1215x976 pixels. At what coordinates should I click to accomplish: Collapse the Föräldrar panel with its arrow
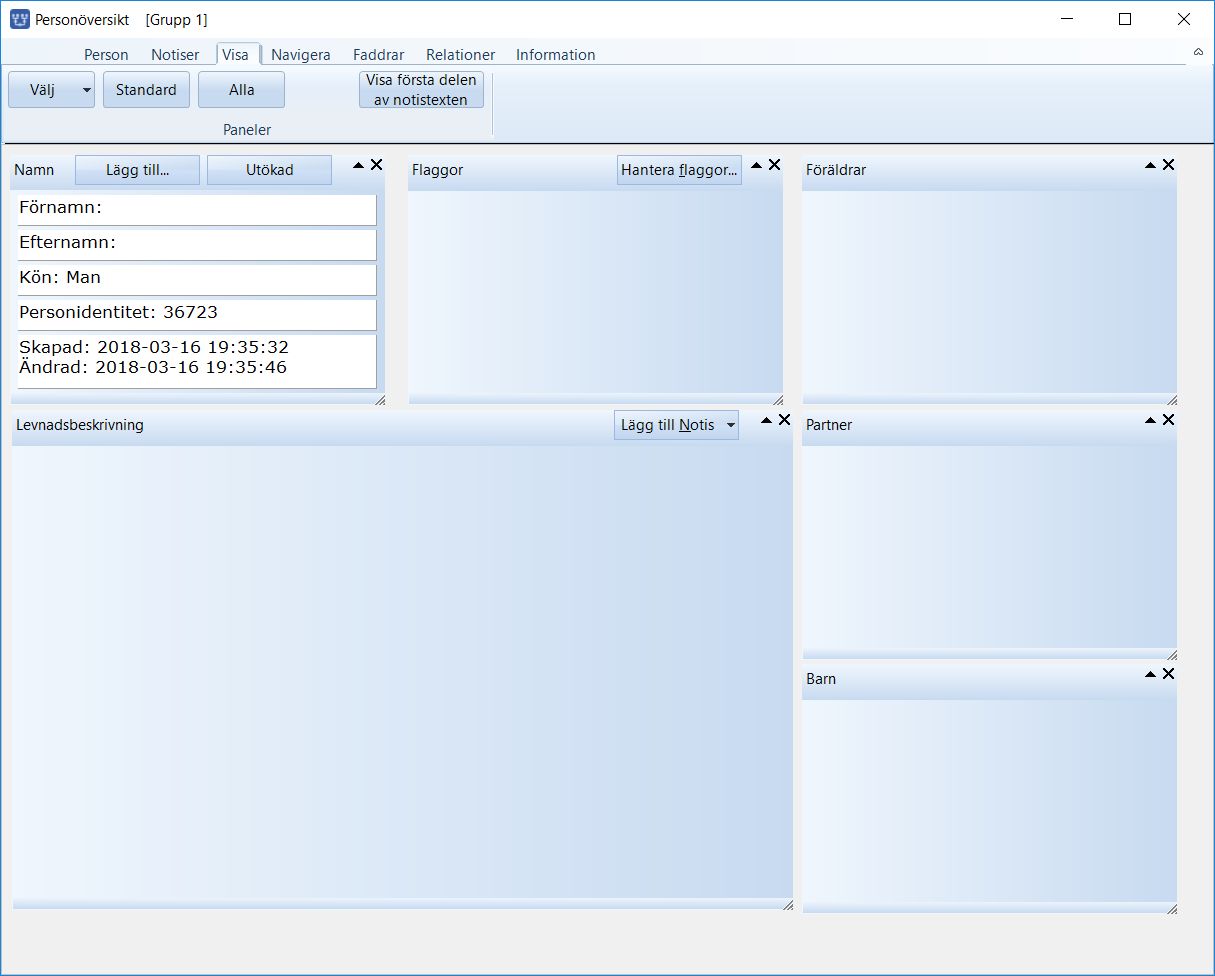1151,165
